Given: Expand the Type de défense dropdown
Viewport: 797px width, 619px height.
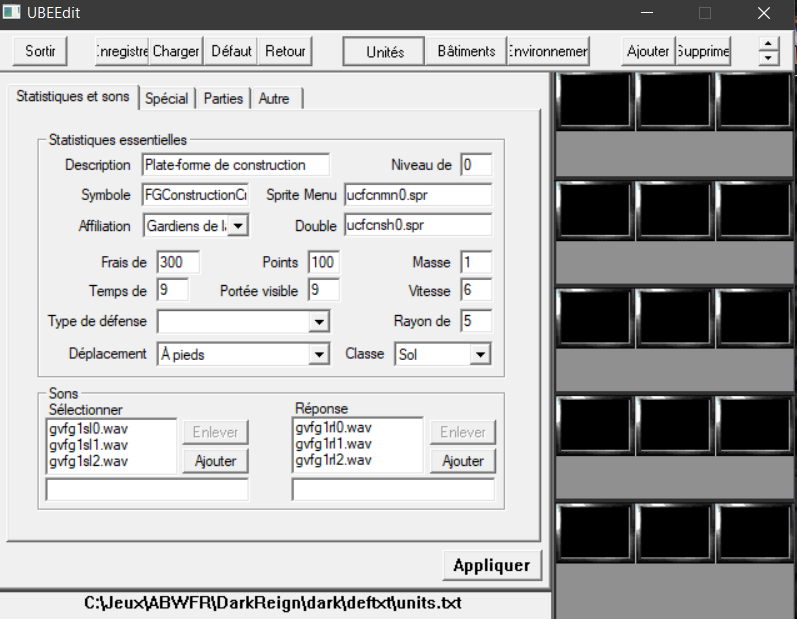Looking at the screenshot, I should click(319, 322).
